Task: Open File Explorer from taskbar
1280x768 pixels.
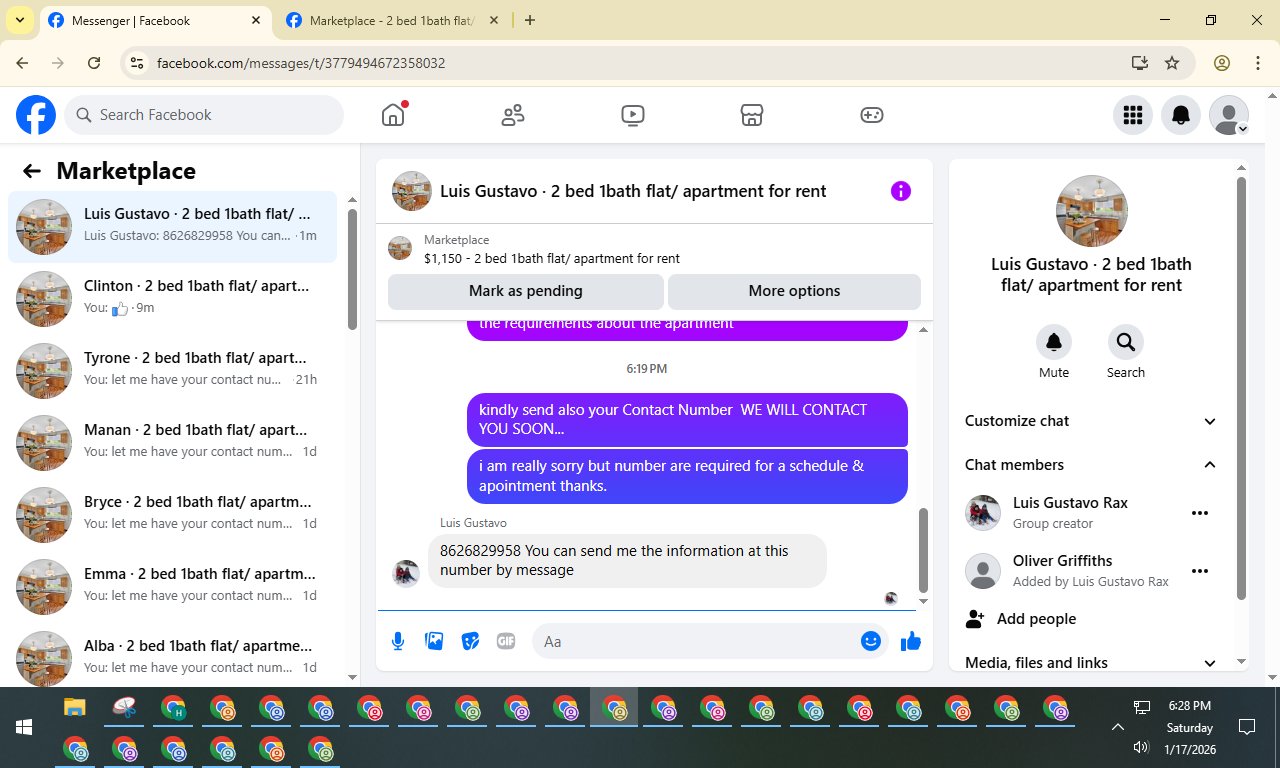Action: [x=75, y=708]
